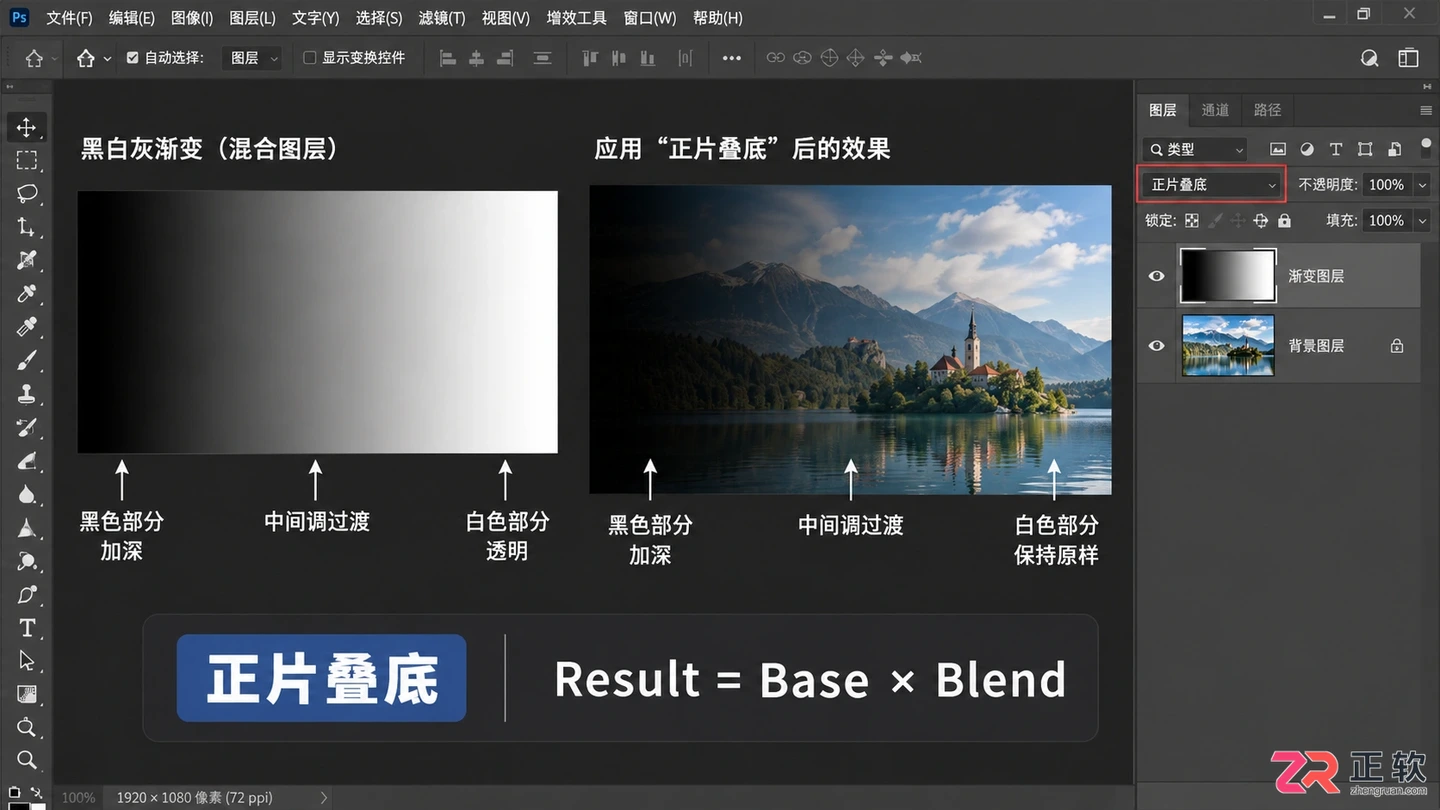Click the adjustment layer filter icon
The width and height of the screenshot is (1440, 810).
(x=1306, y=149)
